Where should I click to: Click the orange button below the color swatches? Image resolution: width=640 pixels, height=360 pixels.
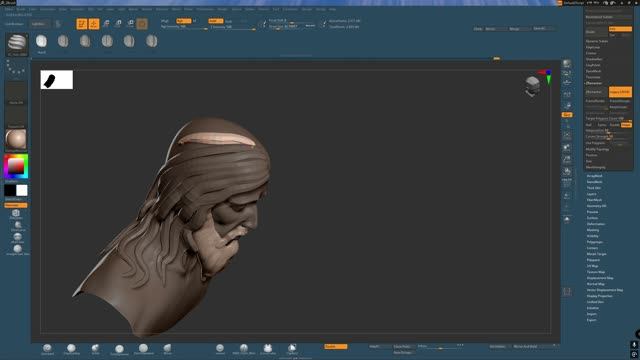point(16,205)
